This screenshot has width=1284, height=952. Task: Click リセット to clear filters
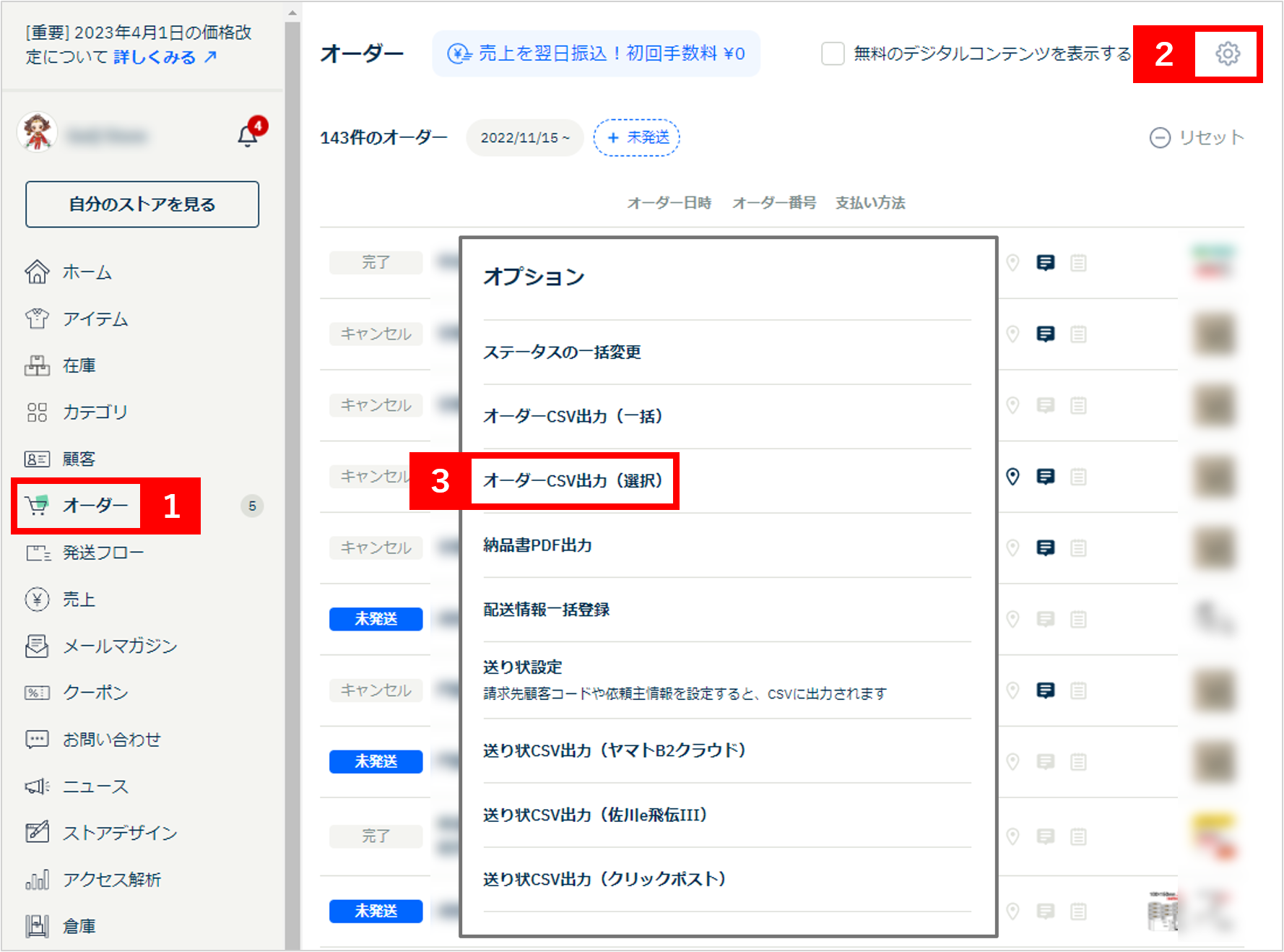point(1197,137)
